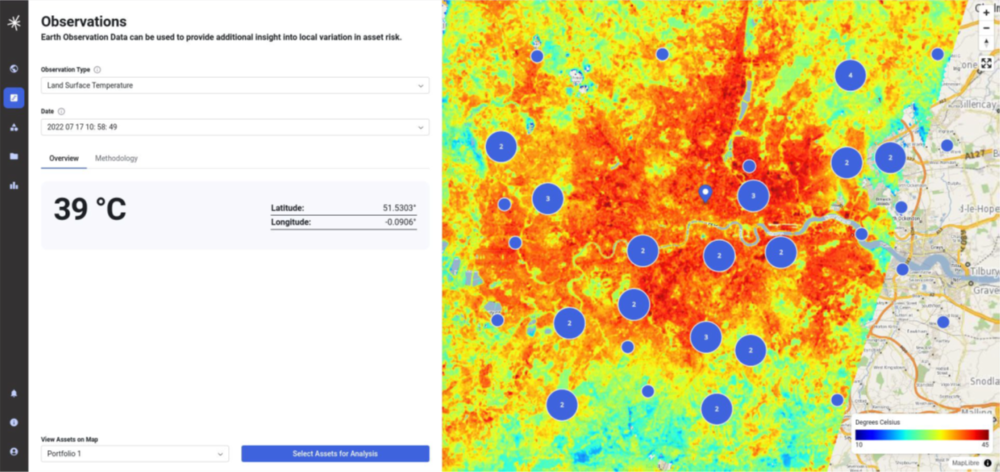The image size is (1000, 472).
Task: Open the user account icon
Action: point(14,450)
